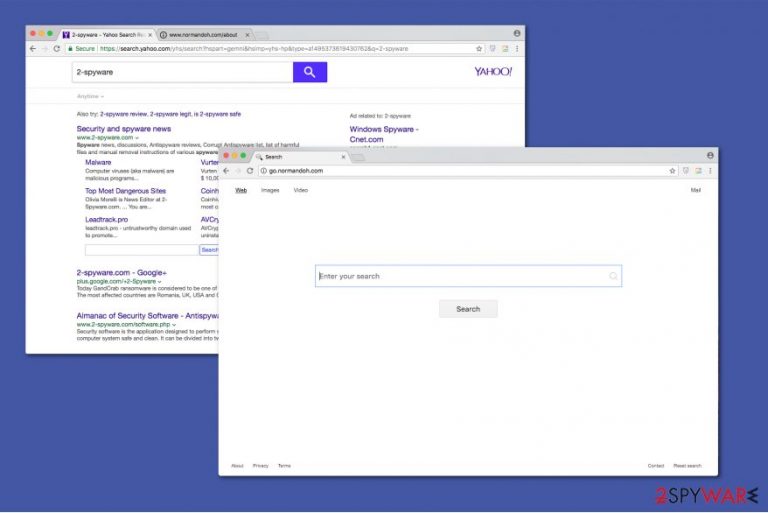This screenshot has width=768, height=513.
Task: Reload the go.normandoh.com page
Action: 250,171
